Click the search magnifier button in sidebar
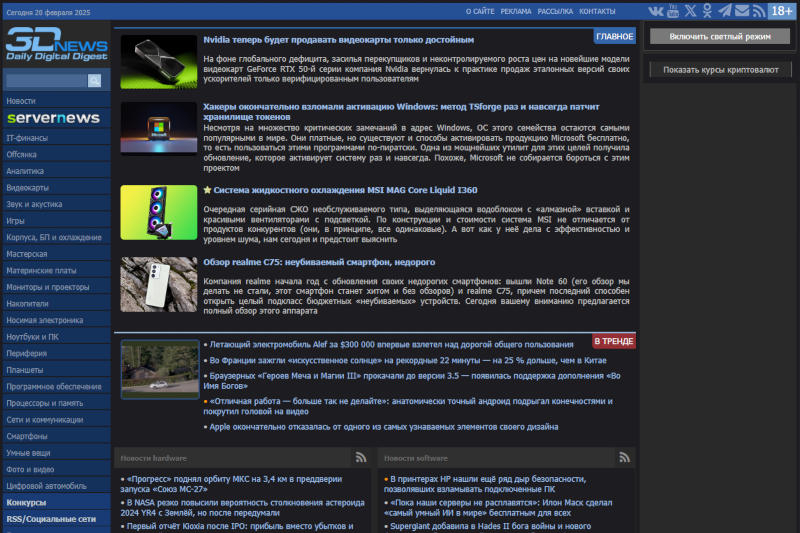The width and height of the screenshot is (800, 533). pos(94,81)
